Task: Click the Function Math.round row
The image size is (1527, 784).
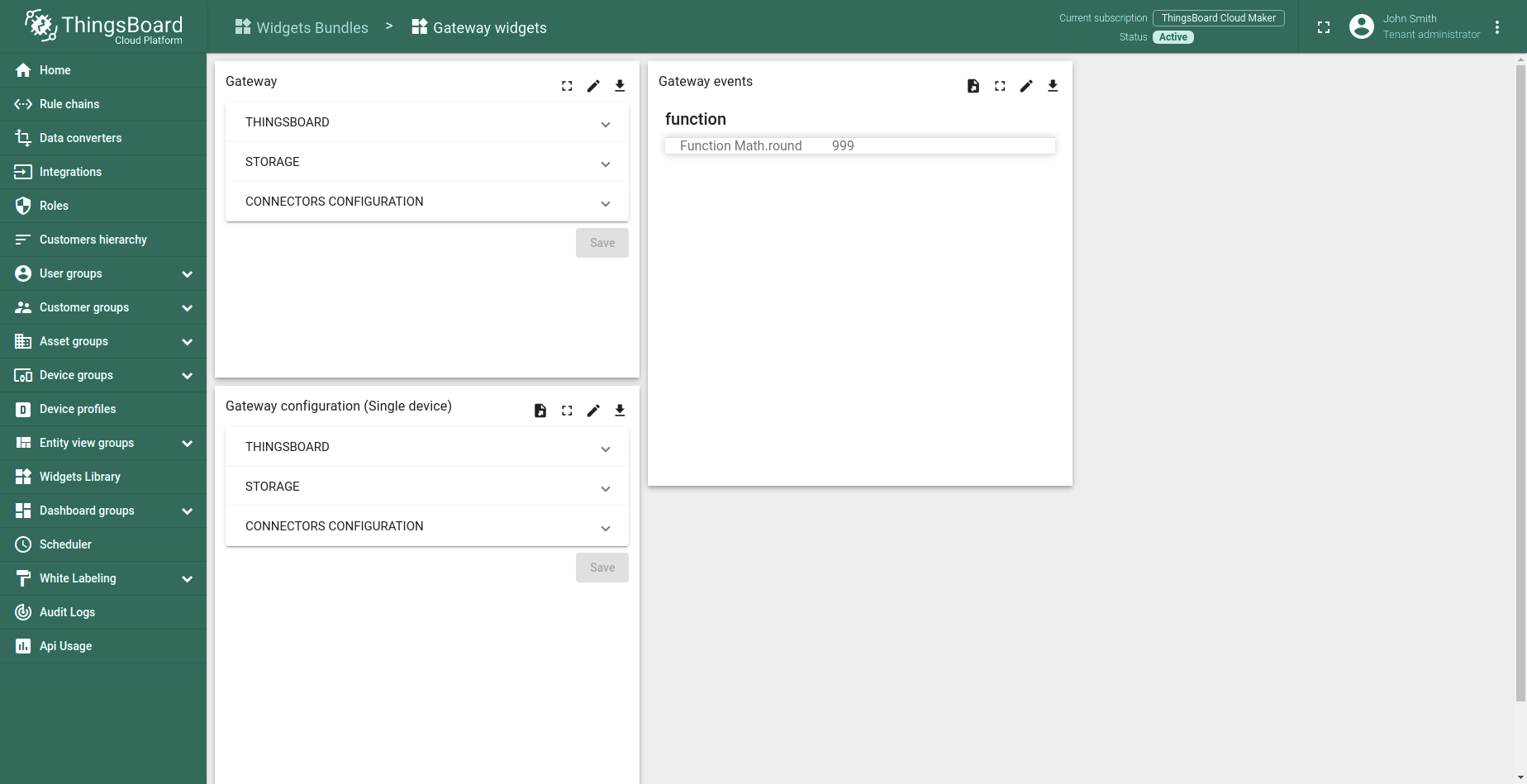Action: pos(860,145)
